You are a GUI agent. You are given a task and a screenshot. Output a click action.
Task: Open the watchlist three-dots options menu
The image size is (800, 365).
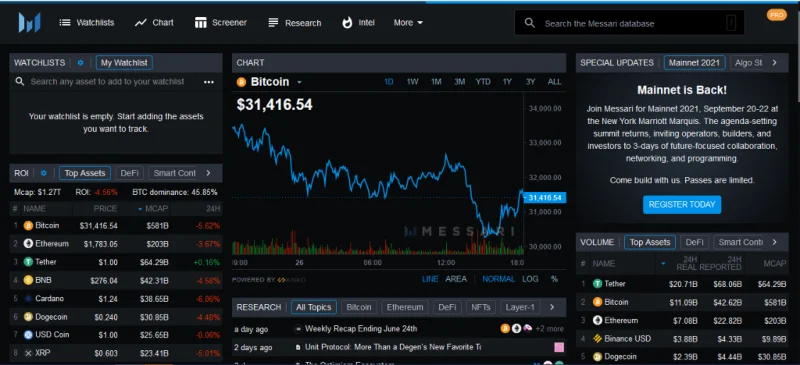coord(209,82)
